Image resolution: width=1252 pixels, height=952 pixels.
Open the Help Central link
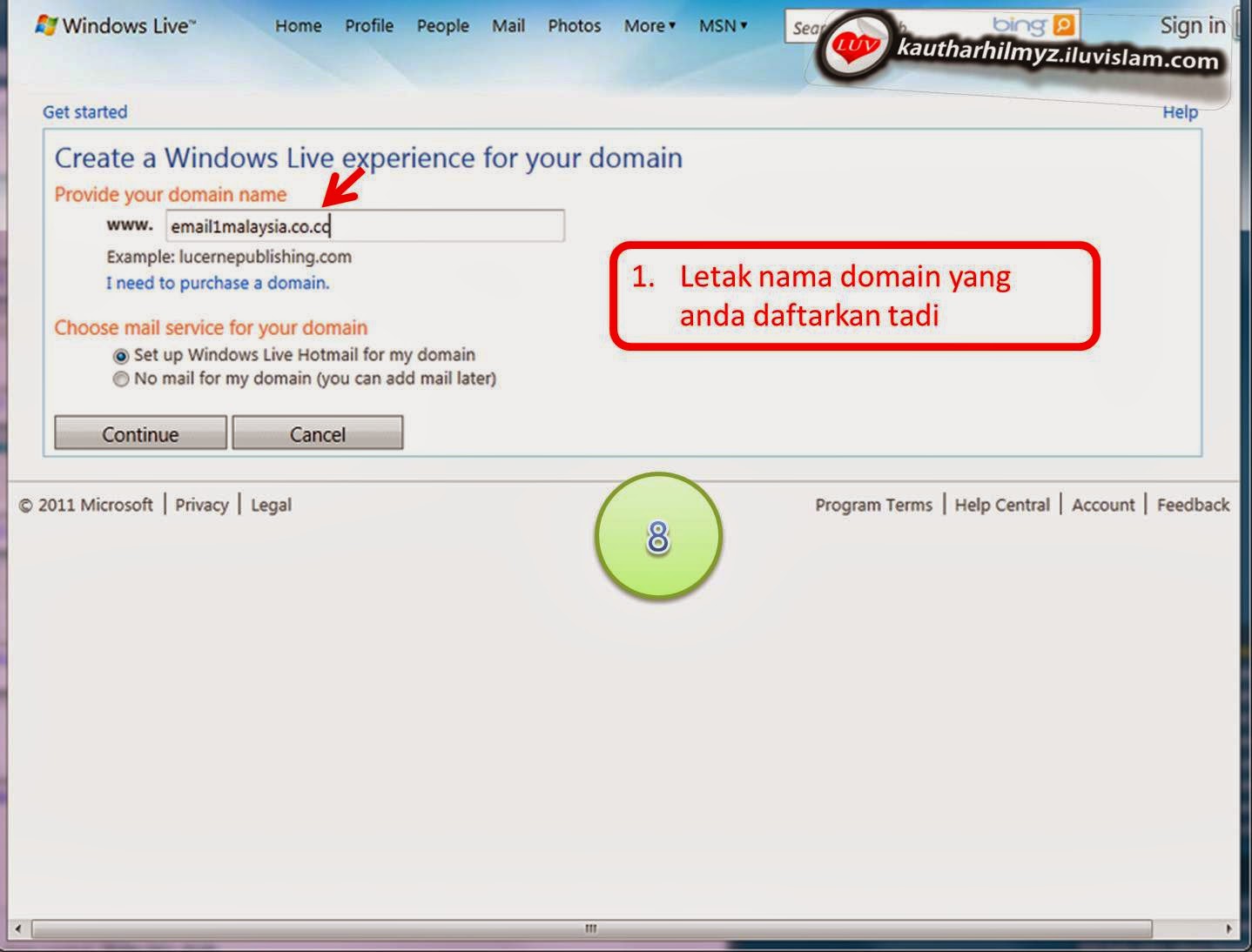(1002, 505)
